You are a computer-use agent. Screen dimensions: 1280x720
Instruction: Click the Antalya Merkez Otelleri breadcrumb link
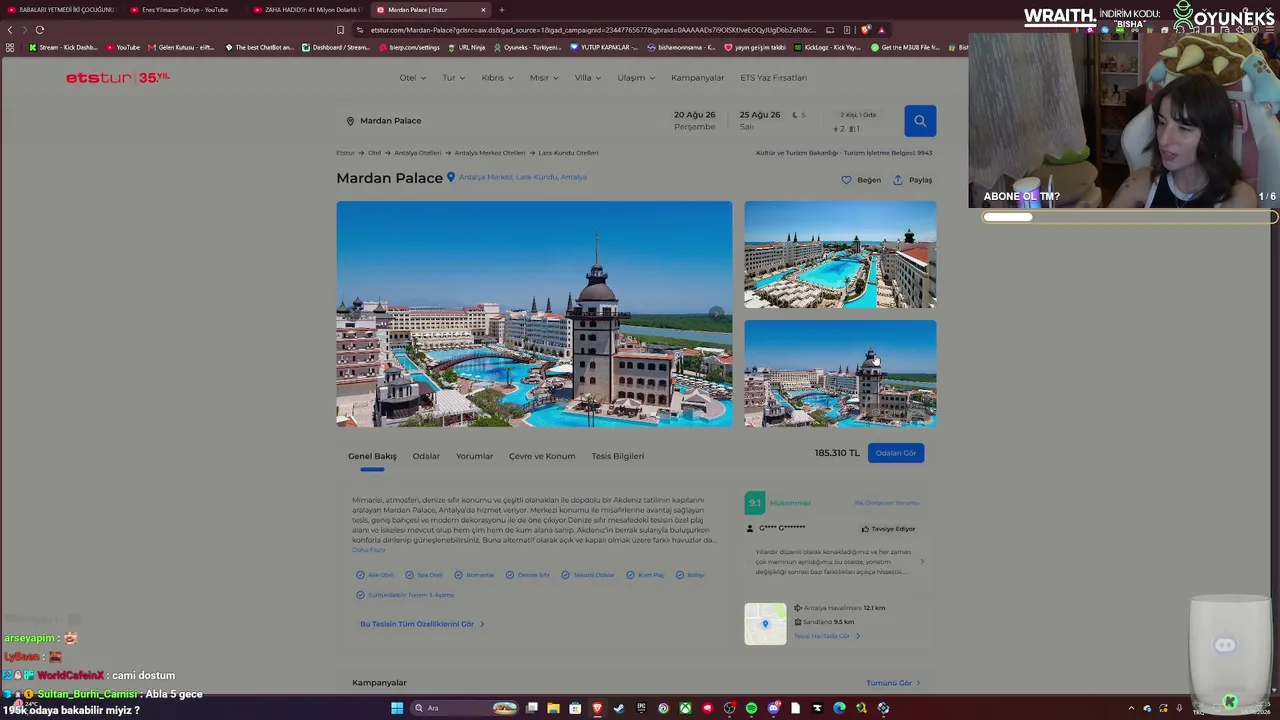[x=490, y=153]
